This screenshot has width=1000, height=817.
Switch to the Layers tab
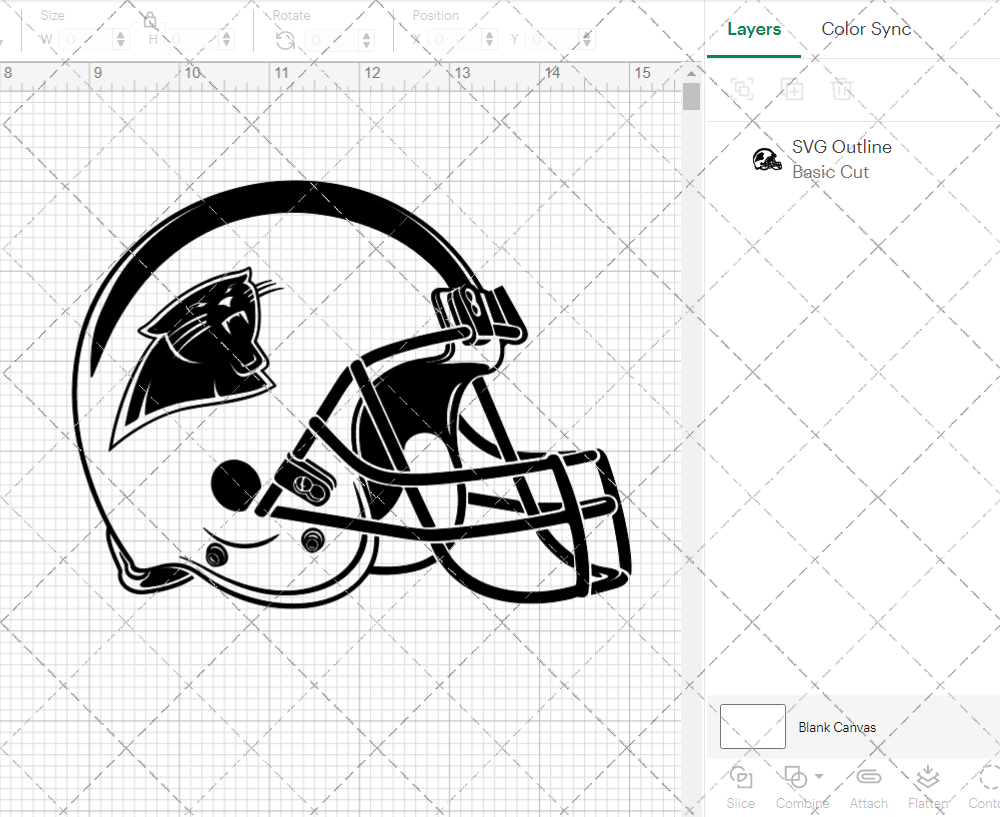point(754,29)
